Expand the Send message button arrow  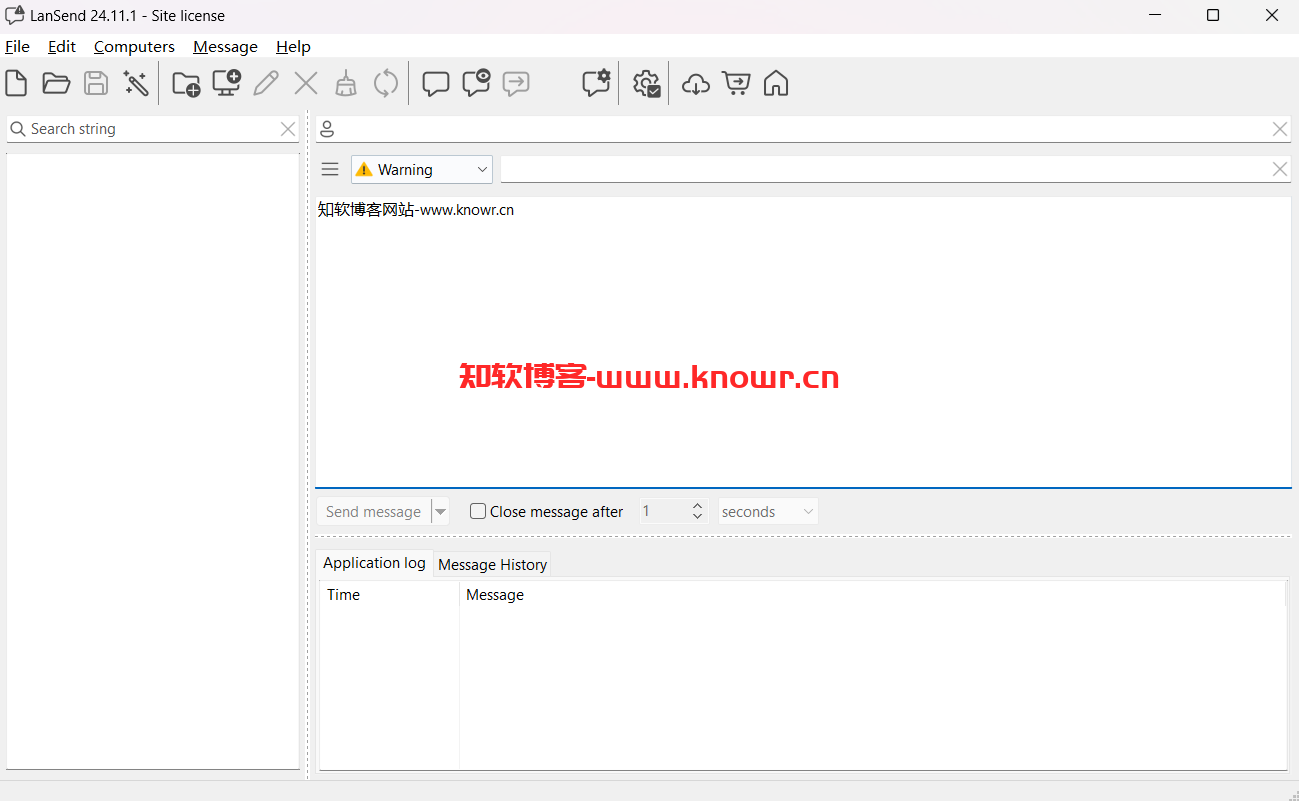[441, 511]
